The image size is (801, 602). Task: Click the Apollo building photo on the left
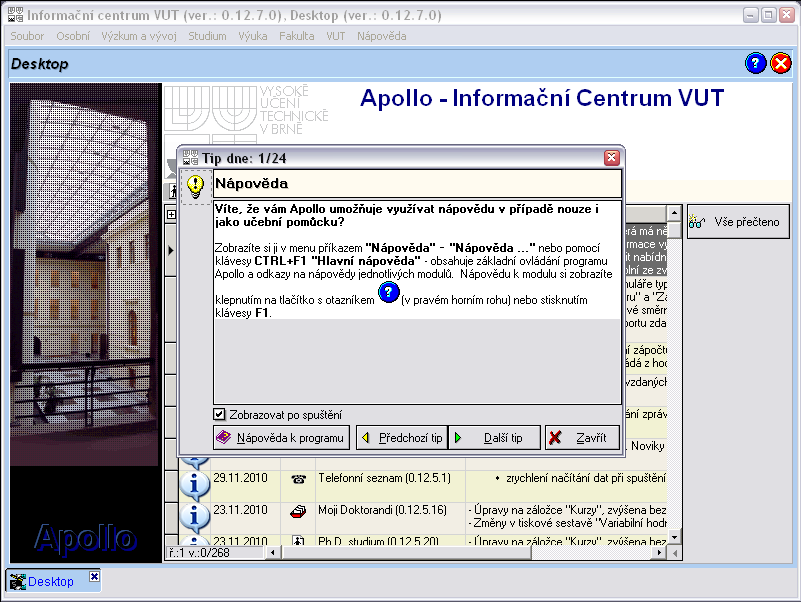tap(85, 274)
